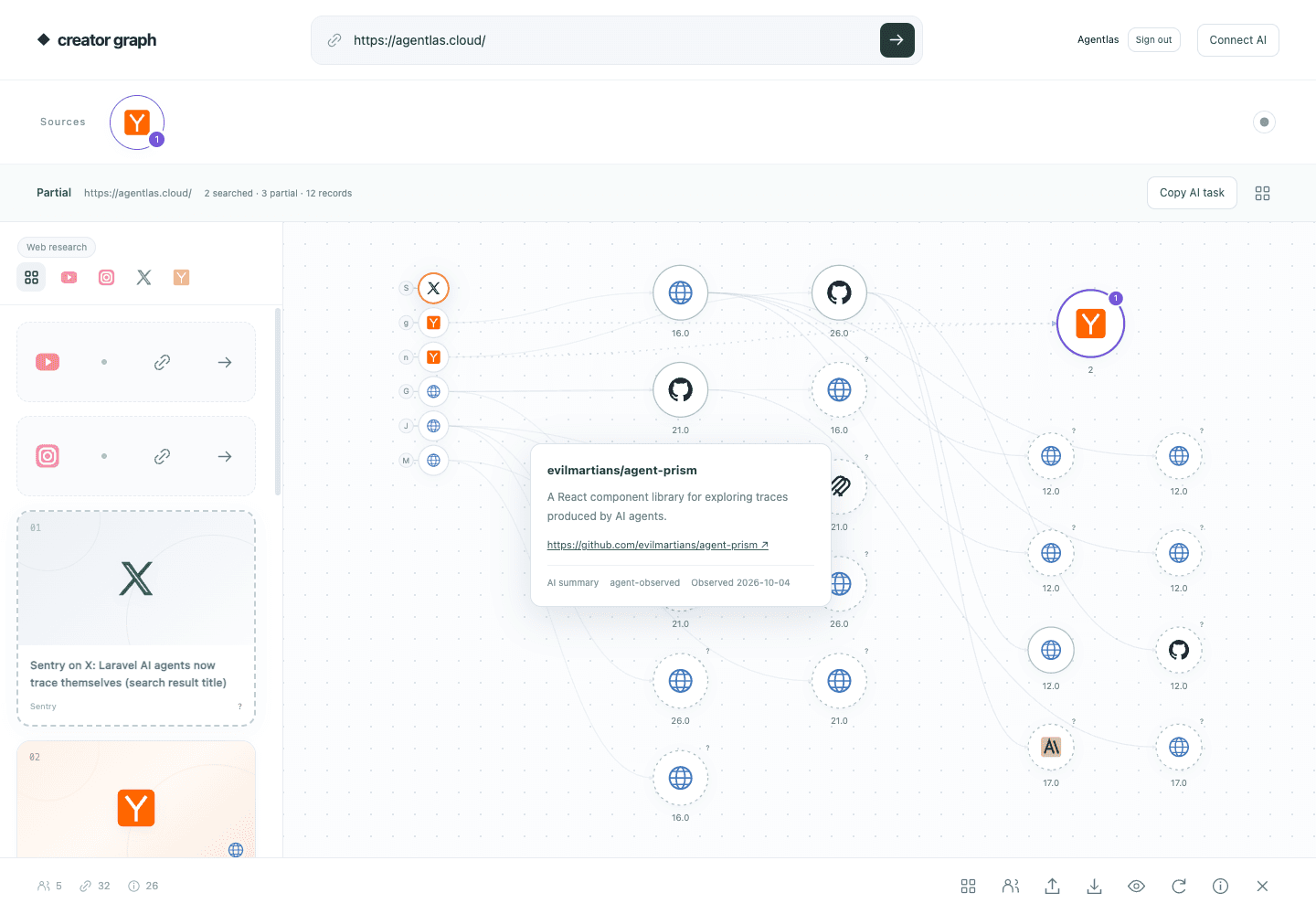Submit the URL with the arrow button
The height and width of the screenshot is (914, 1316).
pyautogui.click(x=897, y=40)
